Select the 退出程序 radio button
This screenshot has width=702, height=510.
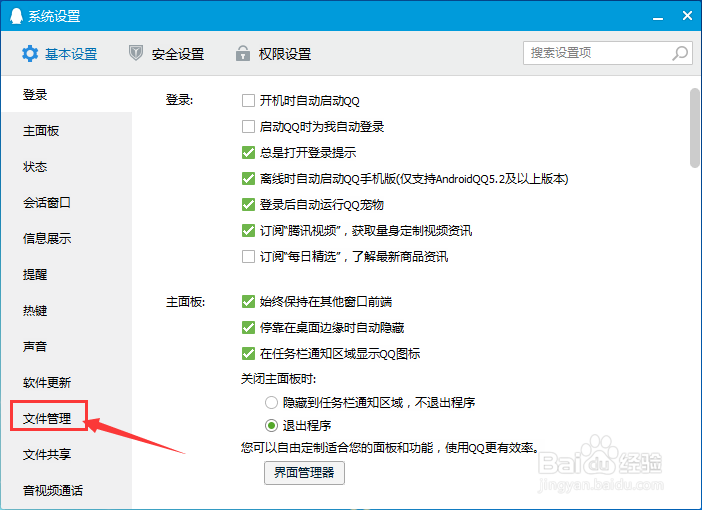click(271, 425)
